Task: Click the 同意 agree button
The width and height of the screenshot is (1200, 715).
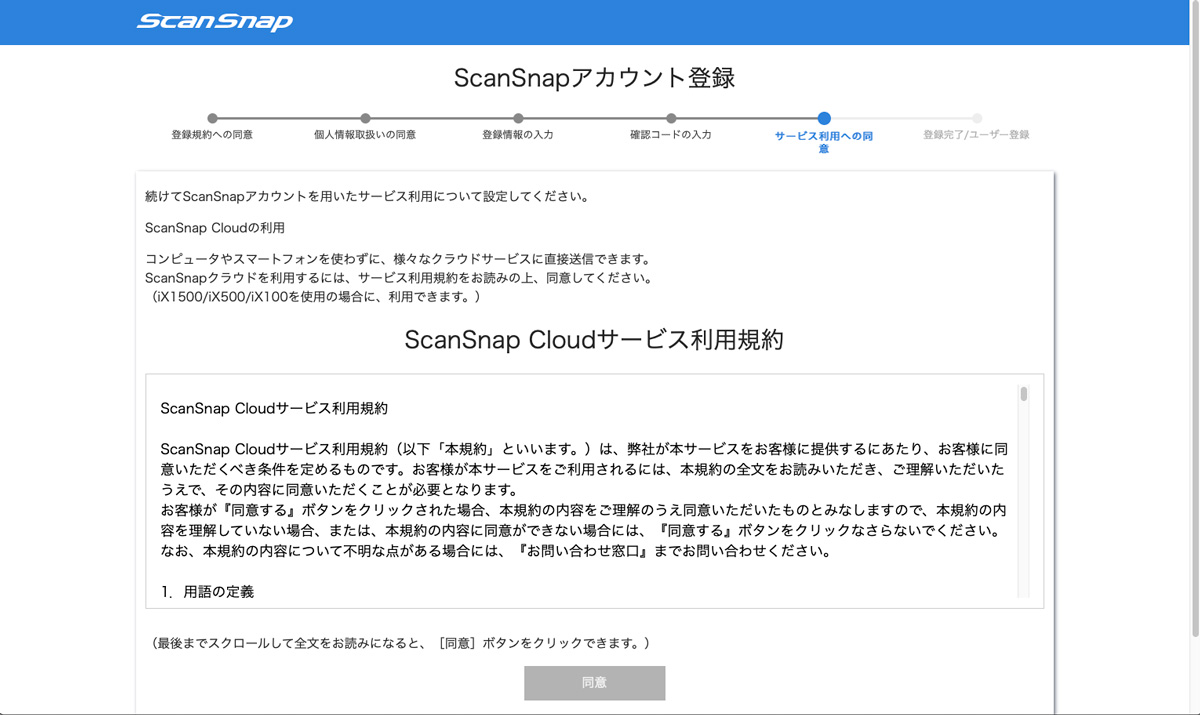Action: click(x=594, y=683)
